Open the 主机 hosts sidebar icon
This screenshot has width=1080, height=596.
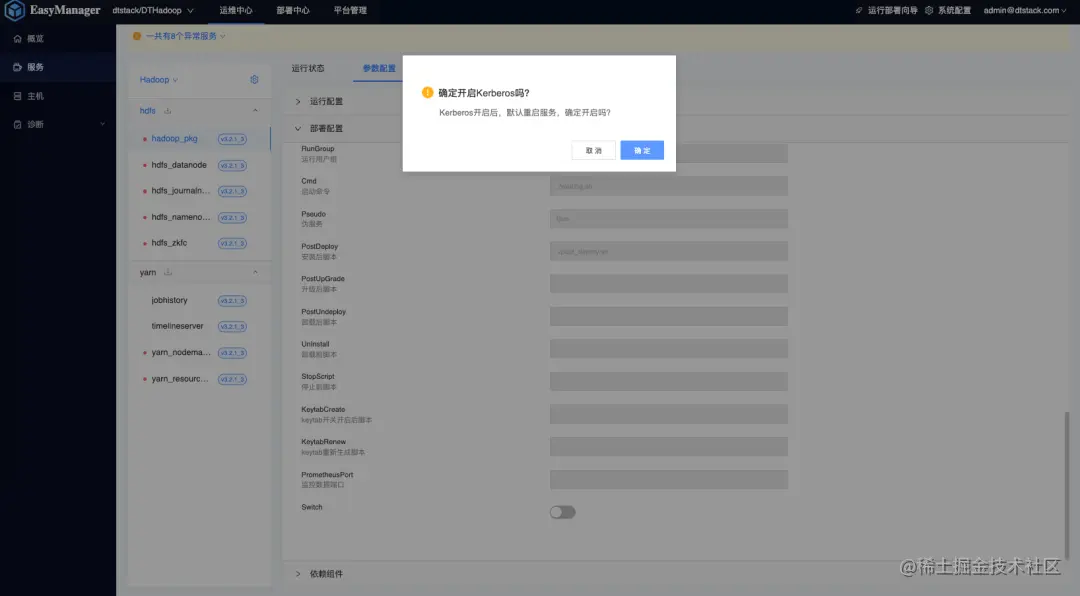click(x=17, y=96)
